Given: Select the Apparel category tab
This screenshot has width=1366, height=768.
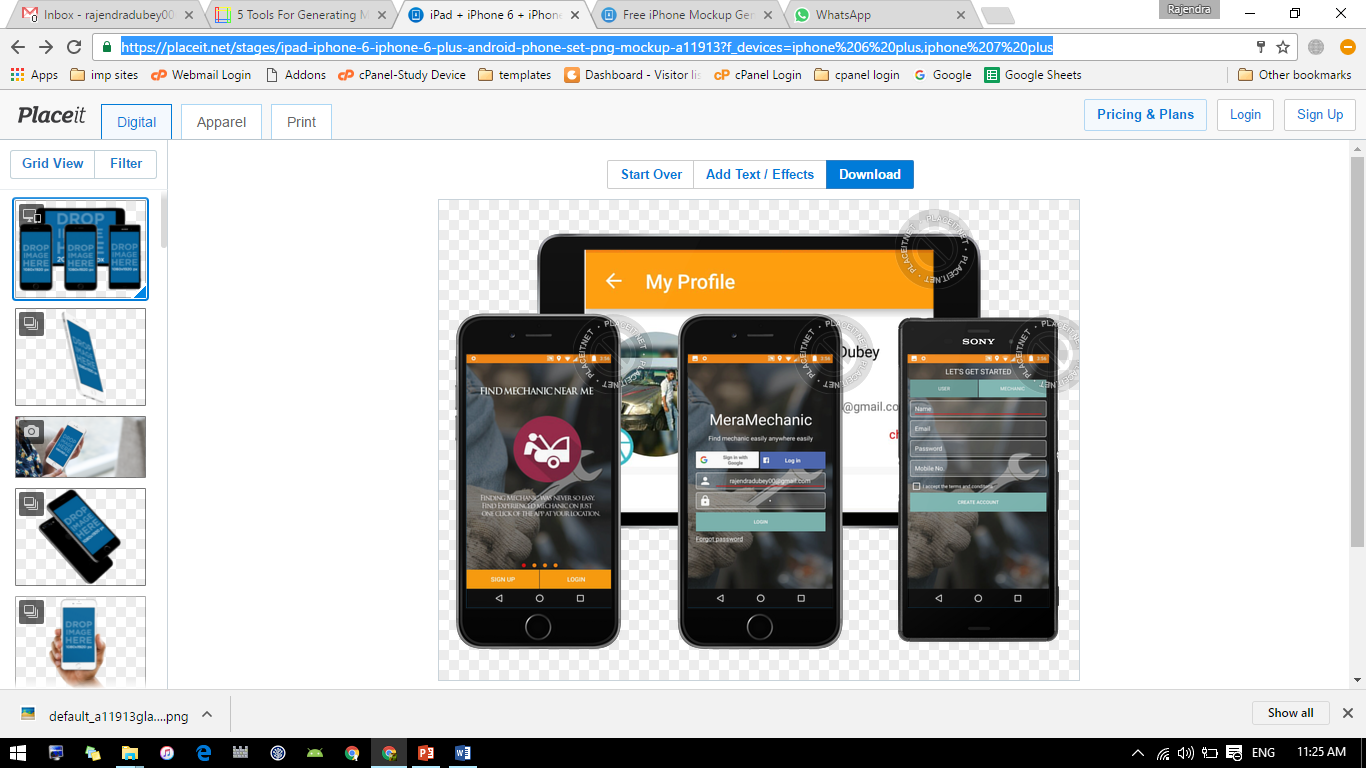Looking at the screenshot, I should (221, 122).
